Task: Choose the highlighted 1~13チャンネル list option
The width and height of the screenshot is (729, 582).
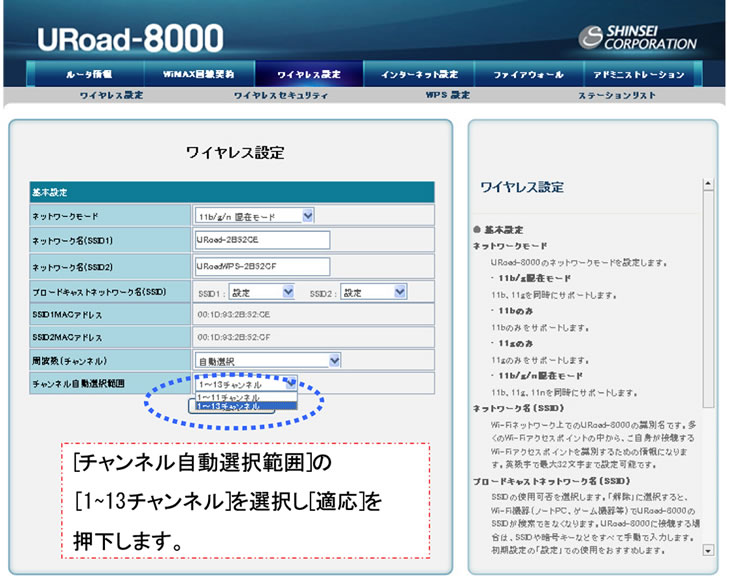Action: tap(246, 406)
